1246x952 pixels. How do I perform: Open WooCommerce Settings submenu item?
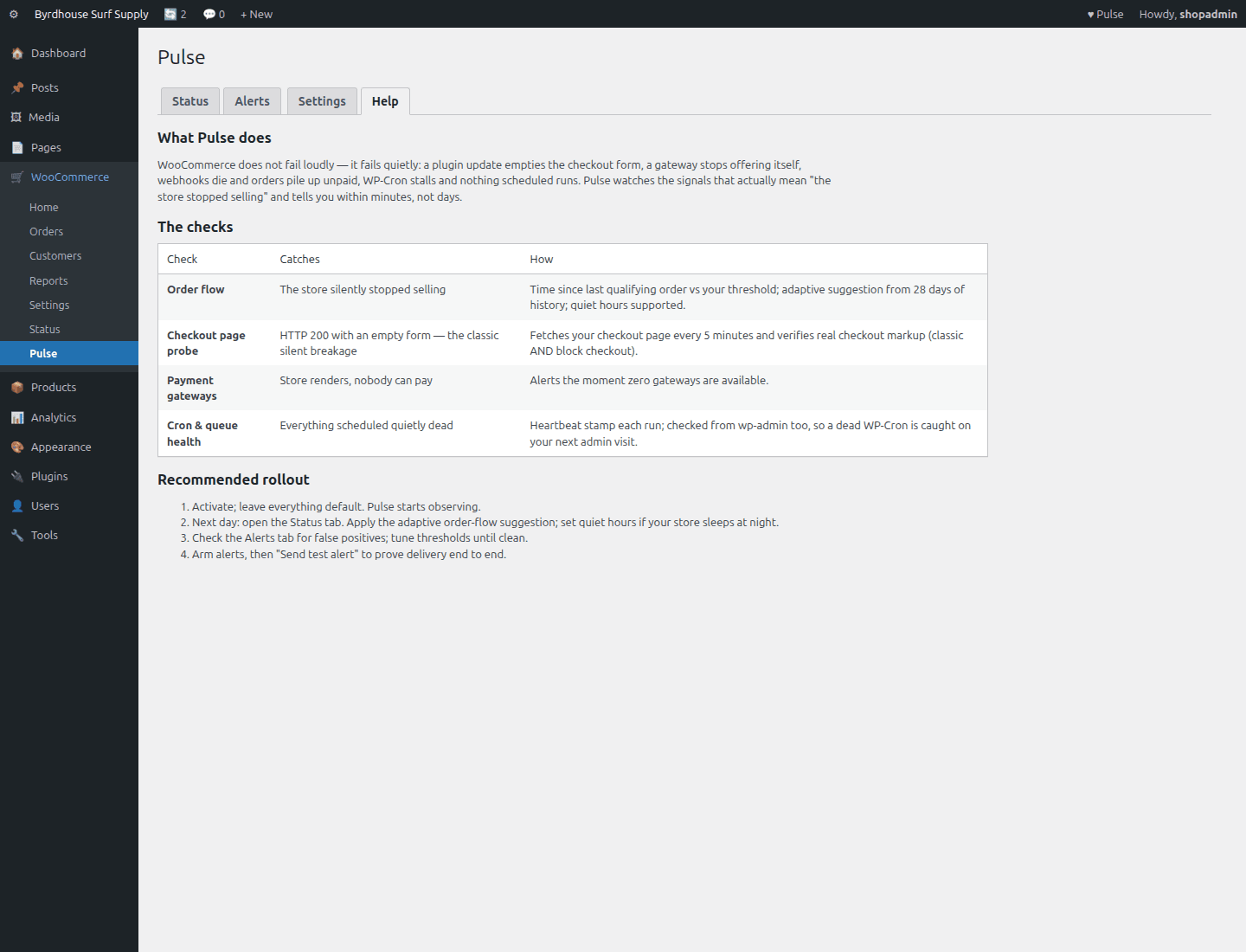point(69,306)
